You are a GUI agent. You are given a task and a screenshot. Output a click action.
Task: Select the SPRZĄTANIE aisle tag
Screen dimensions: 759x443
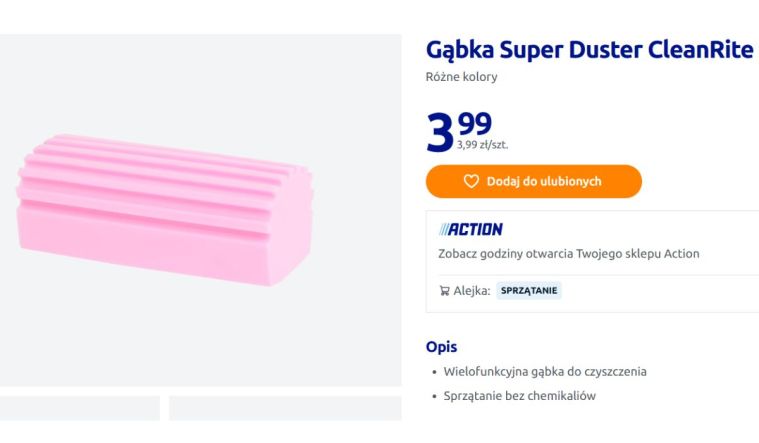529,291
